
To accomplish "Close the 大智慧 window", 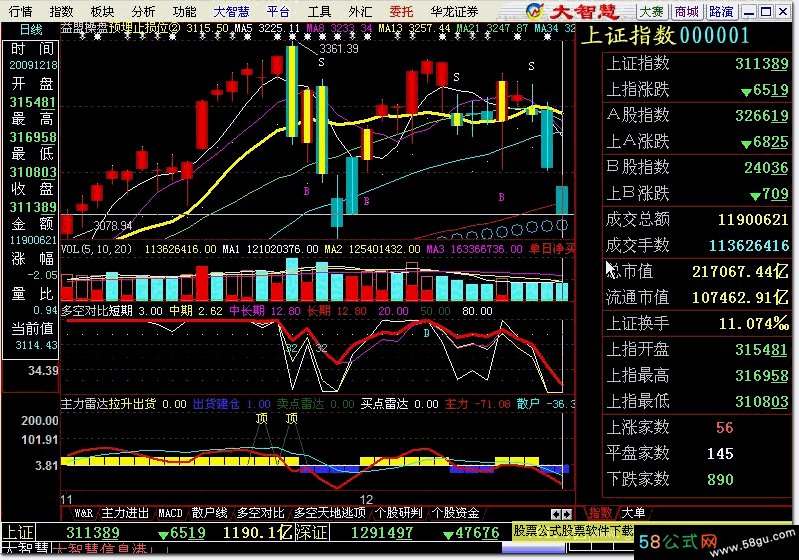I will pyautogui.click(x=783, y=11).
